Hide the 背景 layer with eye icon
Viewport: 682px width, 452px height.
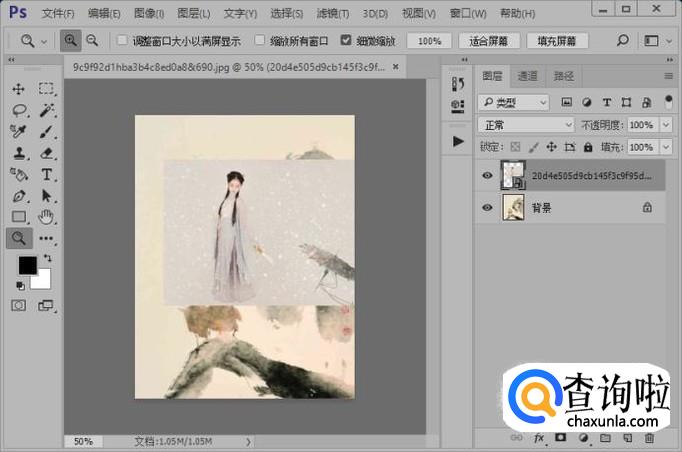click(x=487, y=207)
